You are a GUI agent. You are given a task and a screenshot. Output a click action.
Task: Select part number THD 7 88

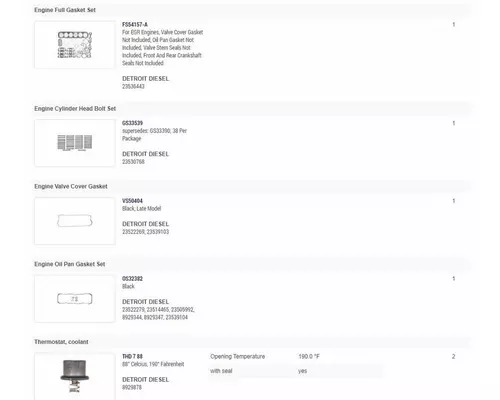pos(132,356)
